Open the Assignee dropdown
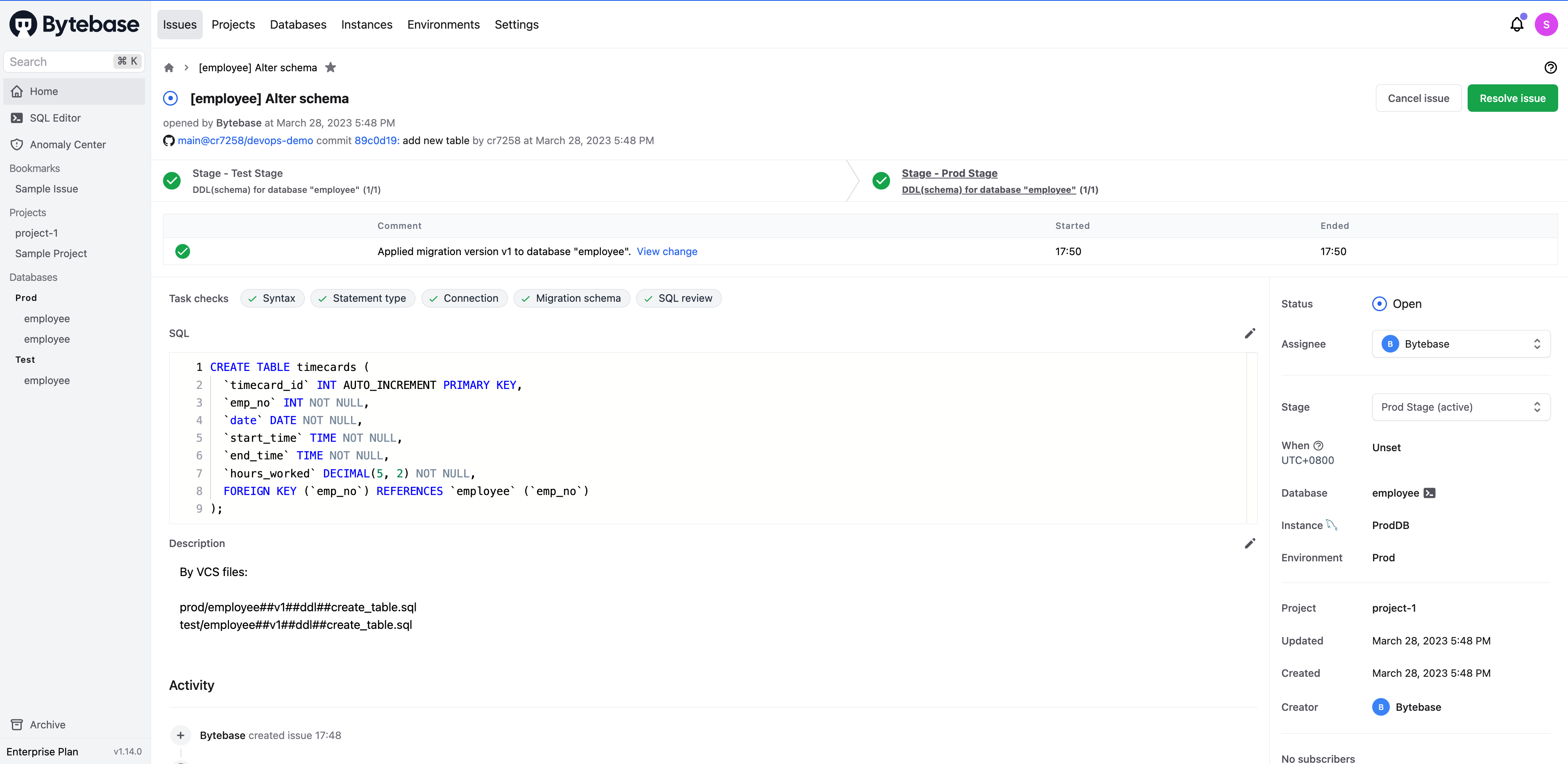The image size is (1568, 764). 1460,344
